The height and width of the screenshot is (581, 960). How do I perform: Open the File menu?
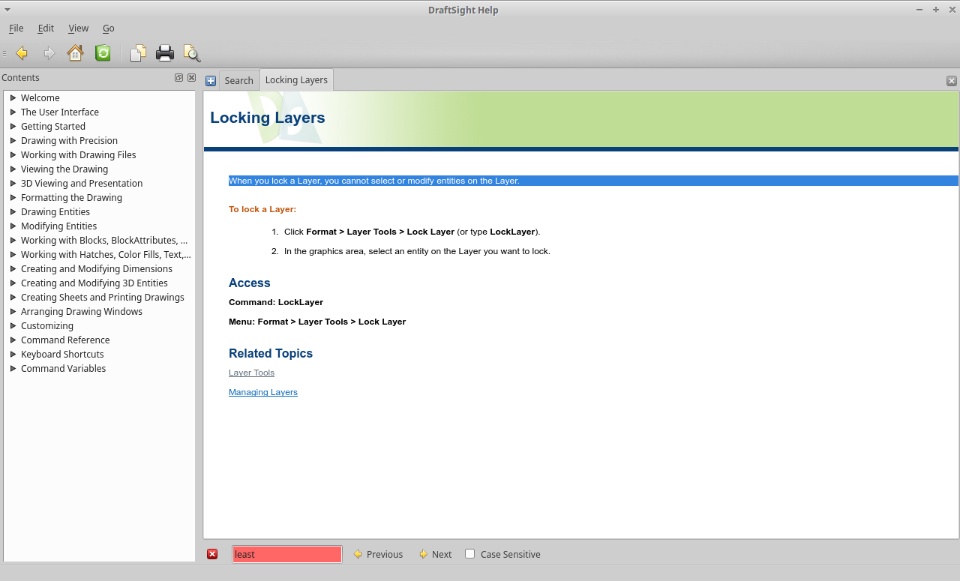(x=16, y=28)
